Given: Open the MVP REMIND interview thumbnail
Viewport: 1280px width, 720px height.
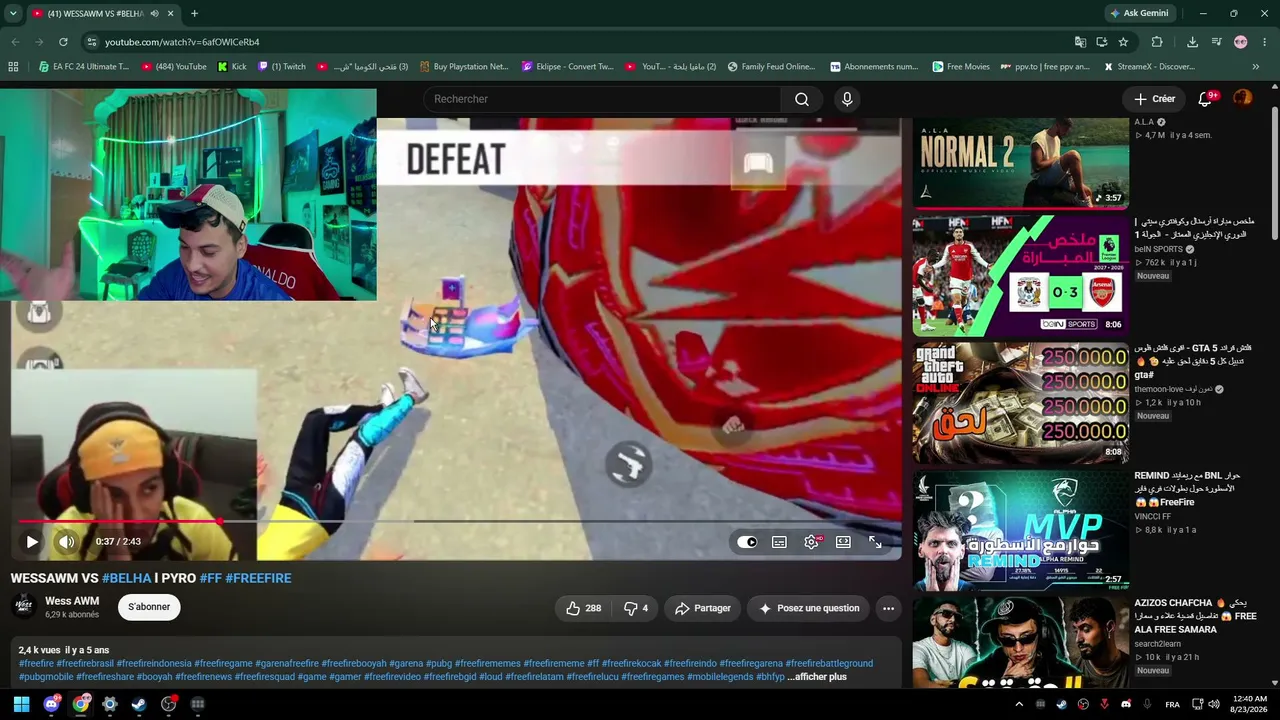Looking at the screenshot, I should pyautogui.click(x=1020, y=530).
